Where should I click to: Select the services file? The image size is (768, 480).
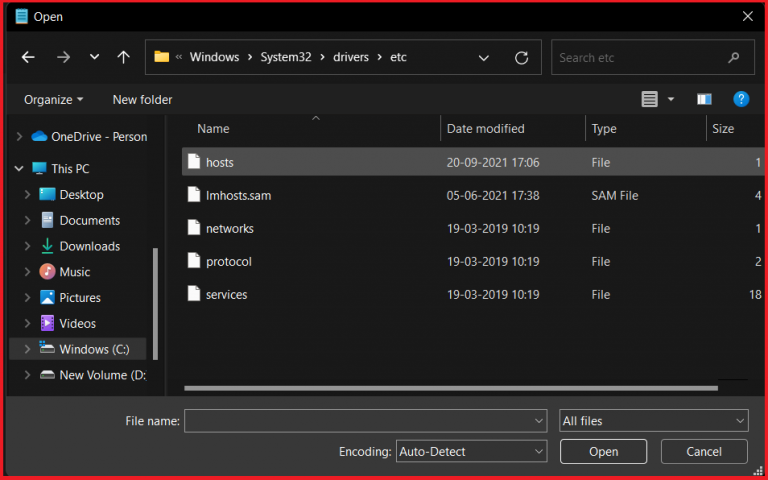(473, 294)
